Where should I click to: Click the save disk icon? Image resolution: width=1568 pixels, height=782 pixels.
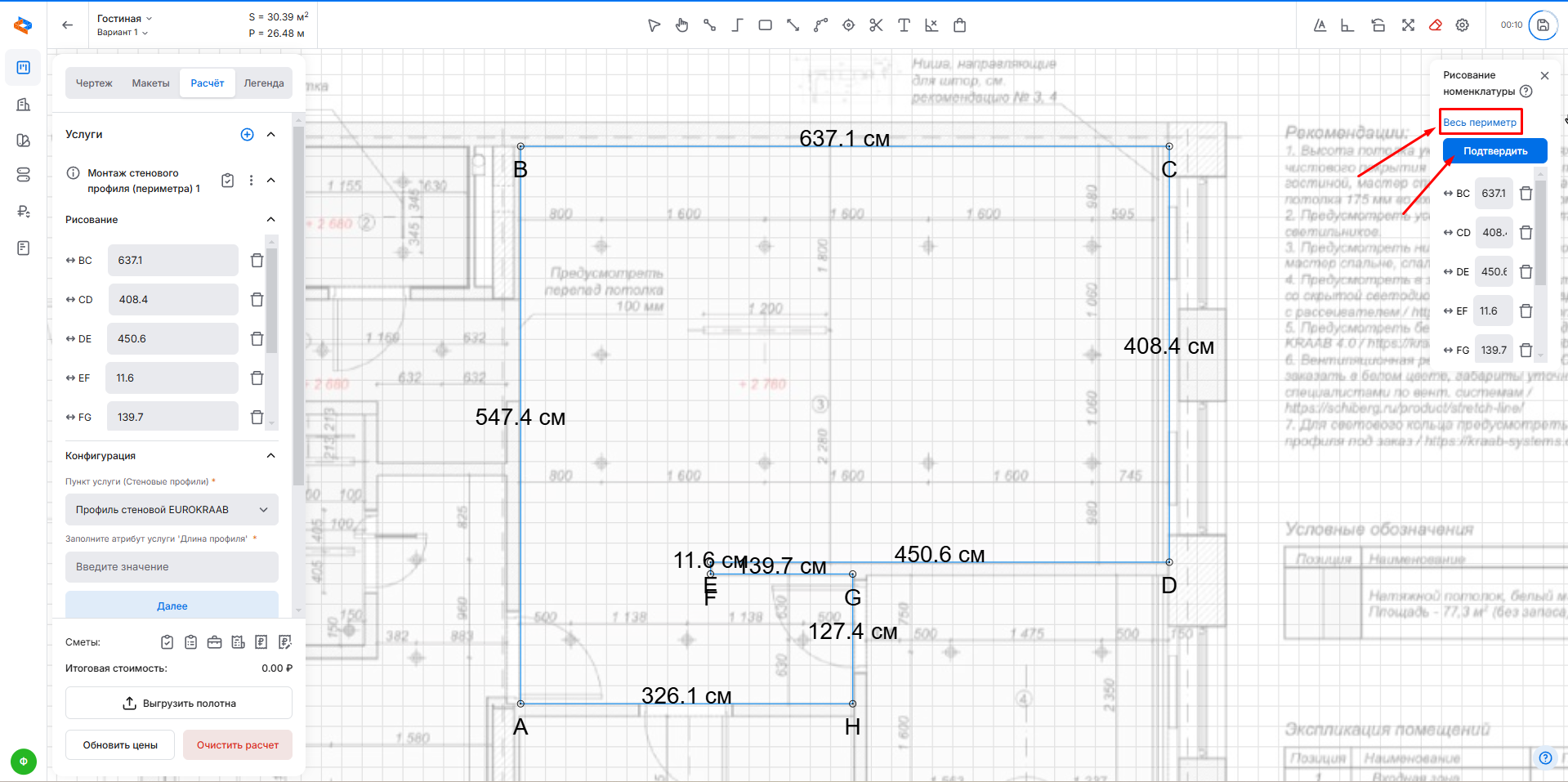[1543, 25]
